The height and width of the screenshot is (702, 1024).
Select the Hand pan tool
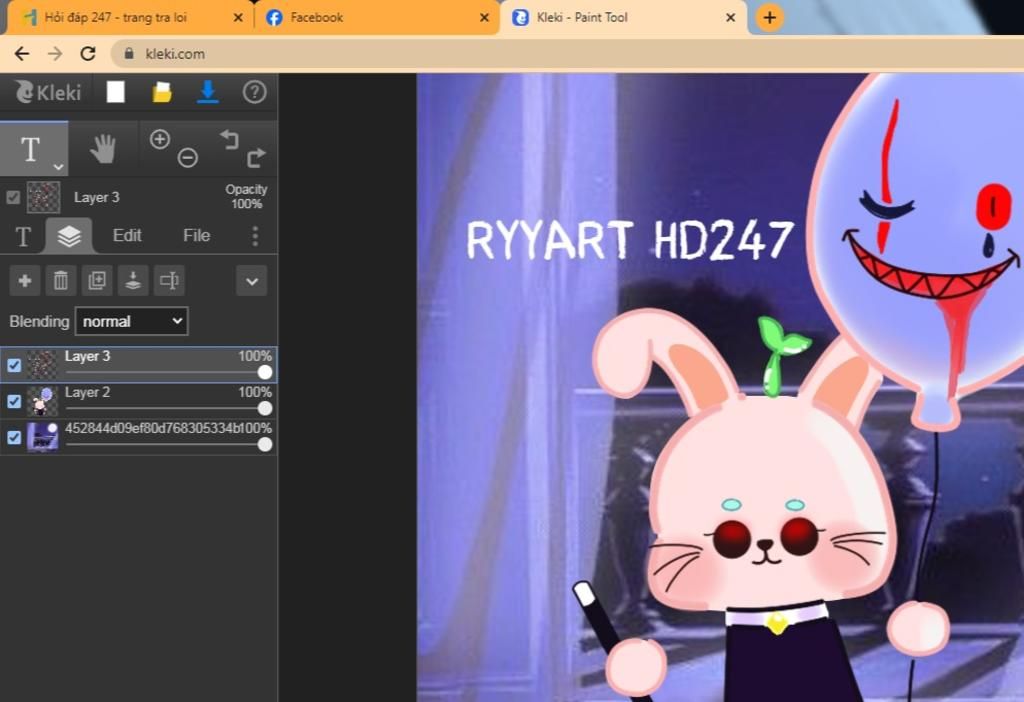[x=103, y=149]
